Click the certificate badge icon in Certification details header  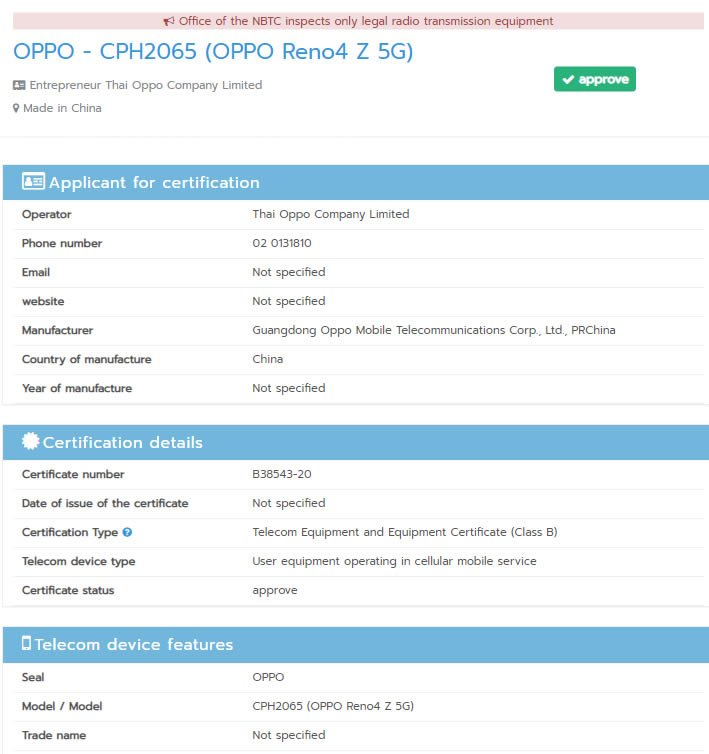coord(30,442)
